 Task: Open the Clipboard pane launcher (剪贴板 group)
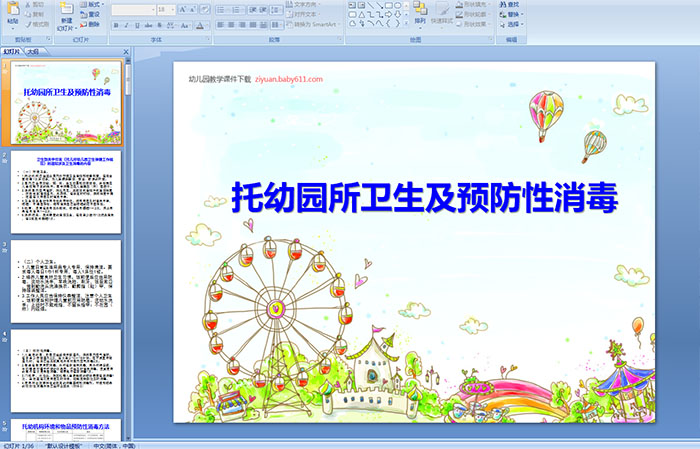pyautogui.click(x=49, y=39)
